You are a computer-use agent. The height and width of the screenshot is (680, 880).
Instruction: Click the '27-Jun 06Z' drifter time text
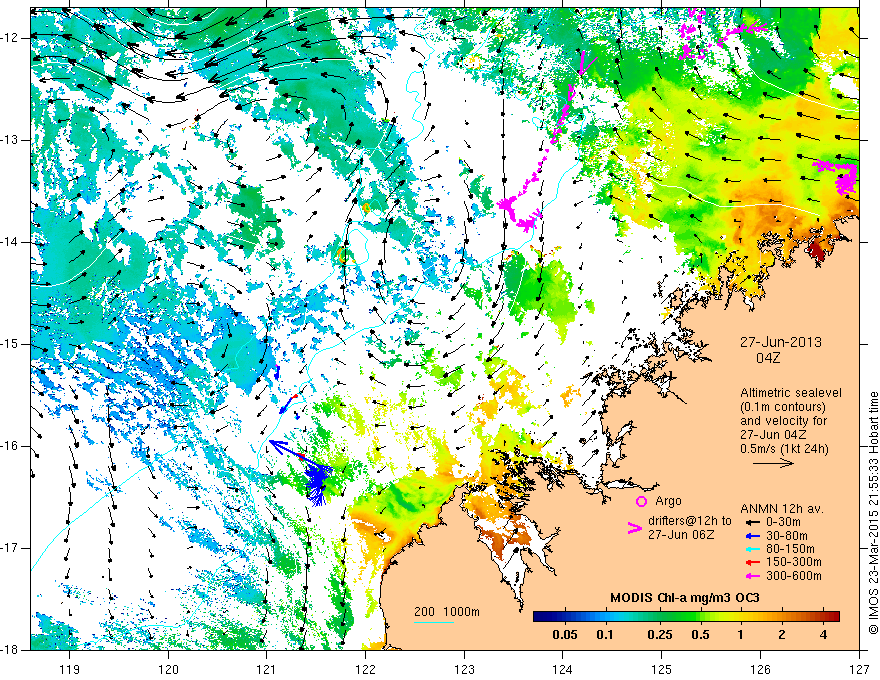tap(681, 535)
